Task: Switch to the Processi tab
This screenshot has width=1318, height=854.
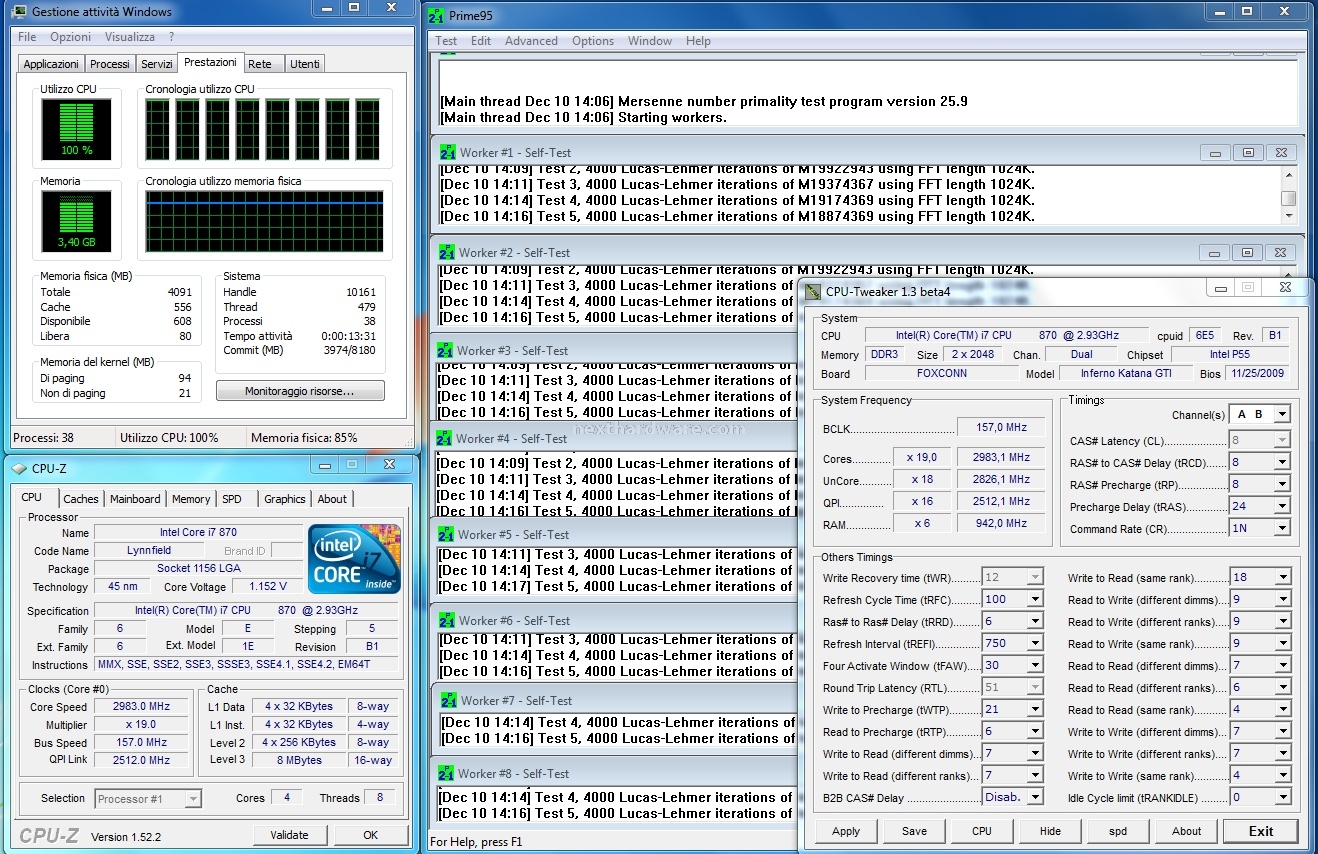Action: point(110,64)
